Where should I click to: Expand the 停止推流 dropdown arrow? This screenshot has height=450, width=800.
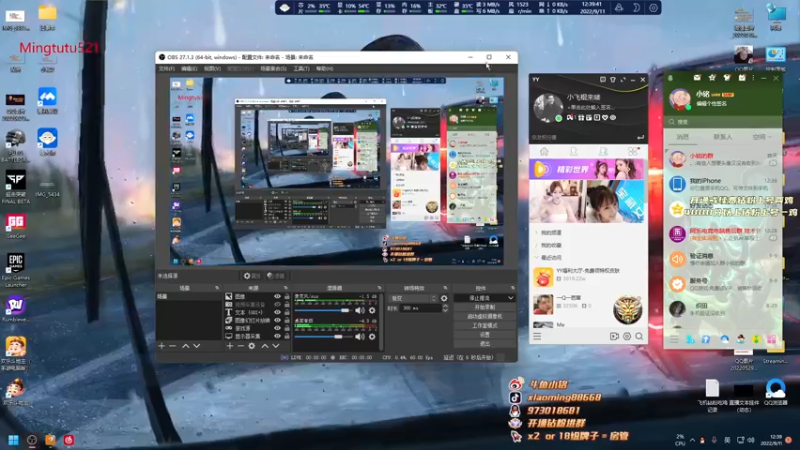(x=510, y=298)
